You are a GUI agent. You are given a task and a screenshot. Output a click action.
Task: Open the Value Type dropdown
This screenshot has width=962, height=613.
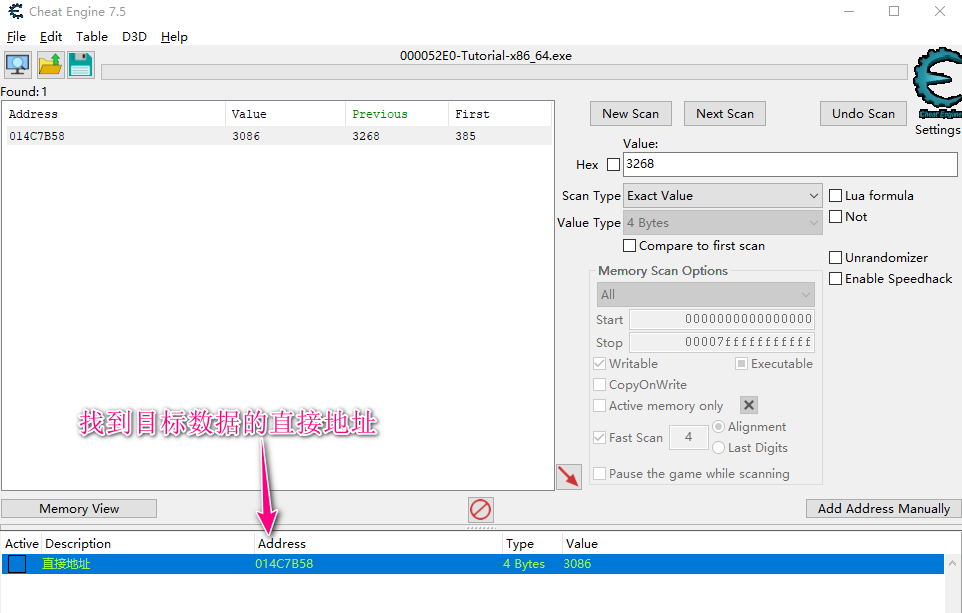pyautogui.click(x=723, y=223)
